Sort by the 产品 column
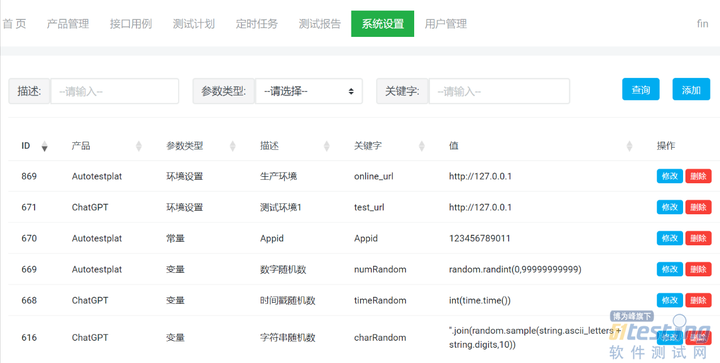Viewport: 720px width, 363px height. [x=139, y=146]
